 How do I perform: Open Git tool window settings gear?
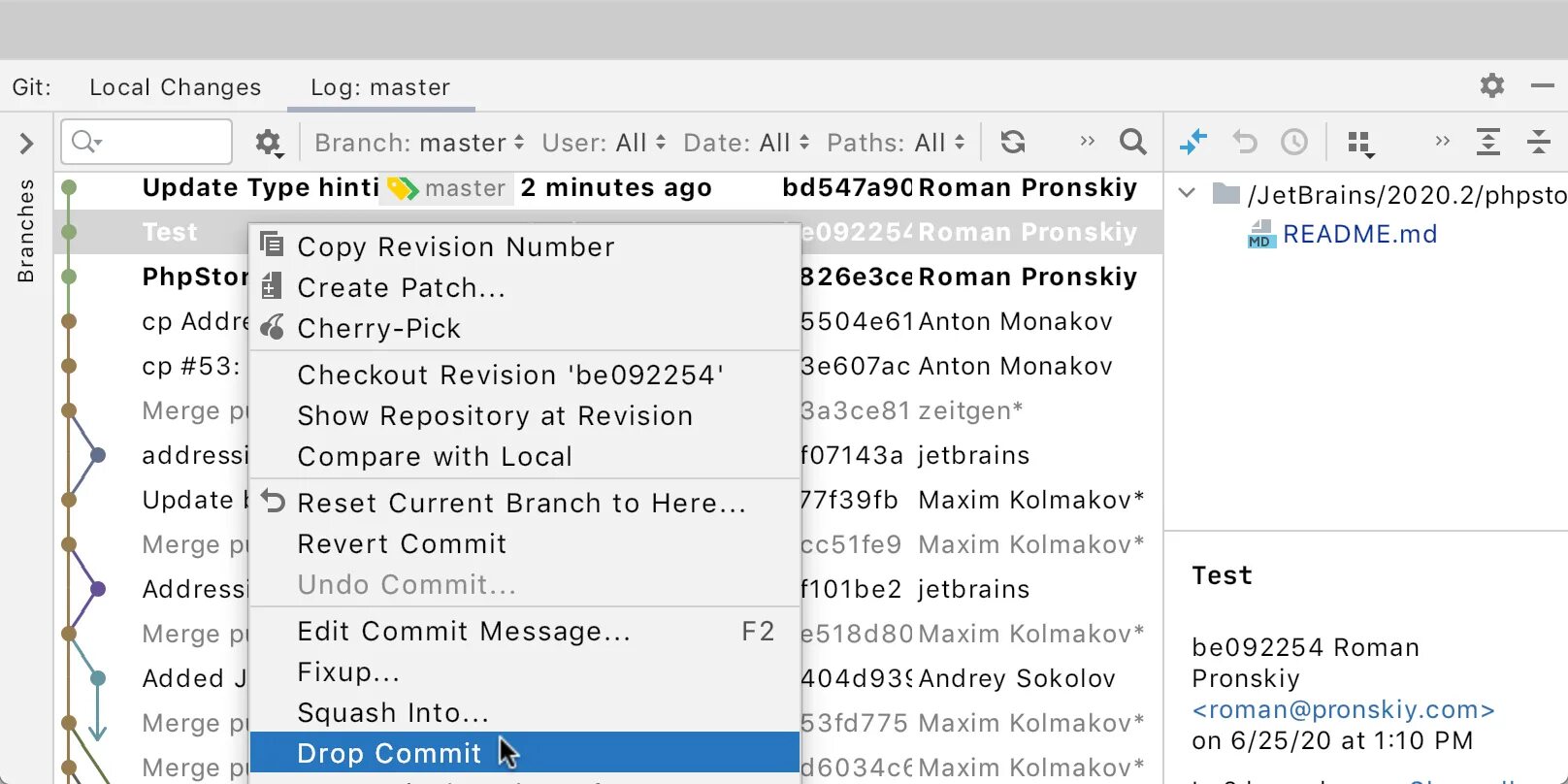1492,85
